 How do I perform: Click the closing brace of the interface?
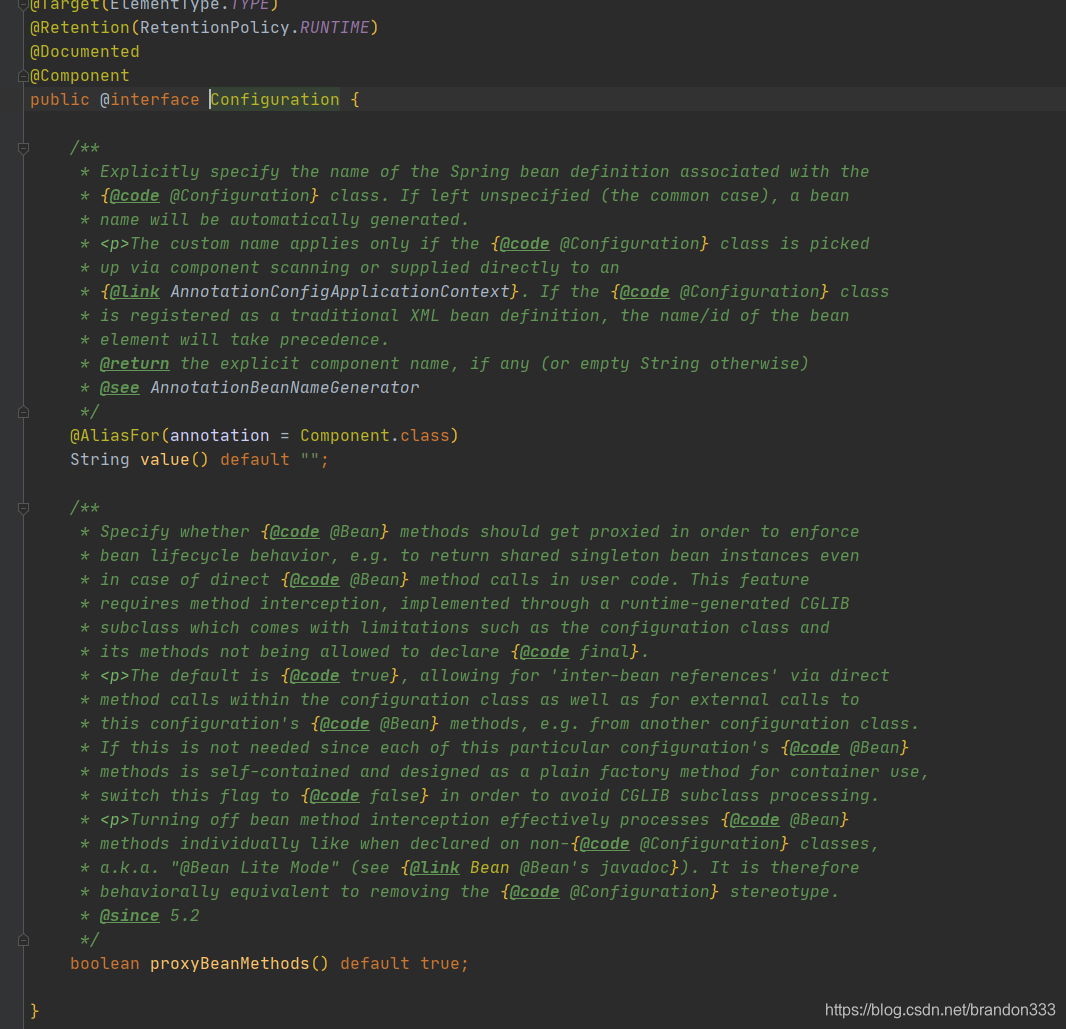[x=35, y=1011]
